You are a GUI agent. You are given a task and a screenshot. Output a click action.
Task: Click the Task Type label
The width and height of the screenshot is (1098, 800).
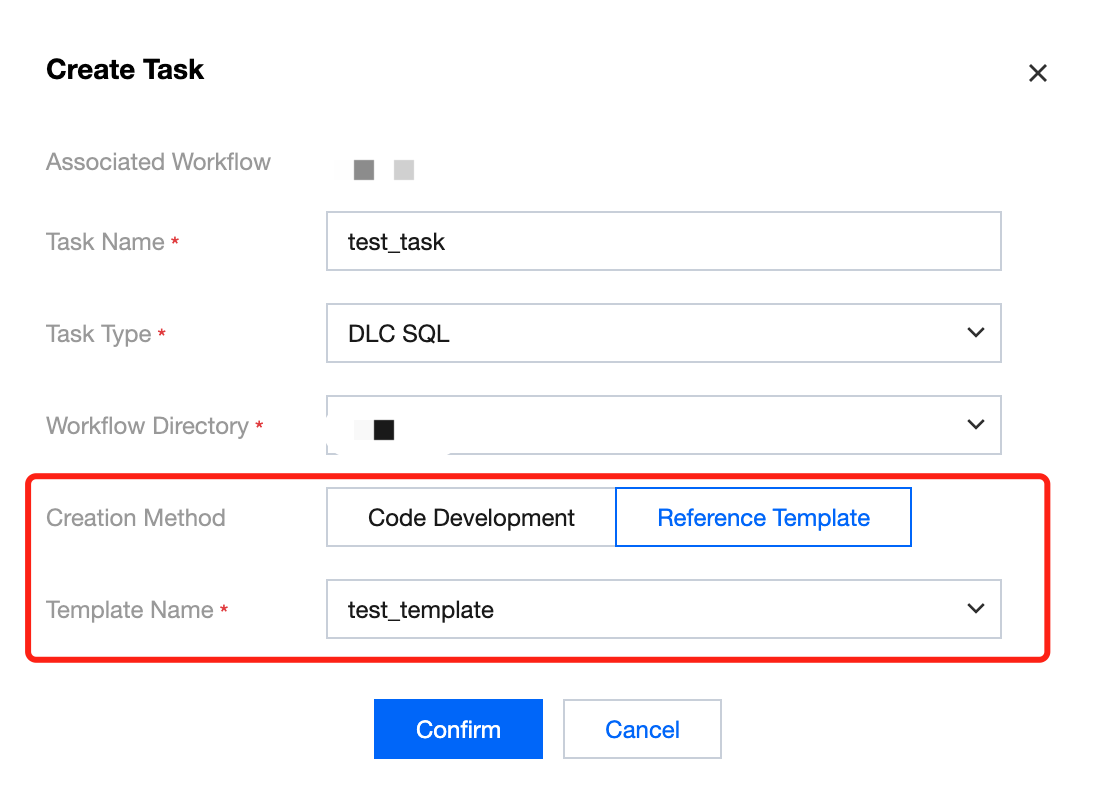coord(99,334)
